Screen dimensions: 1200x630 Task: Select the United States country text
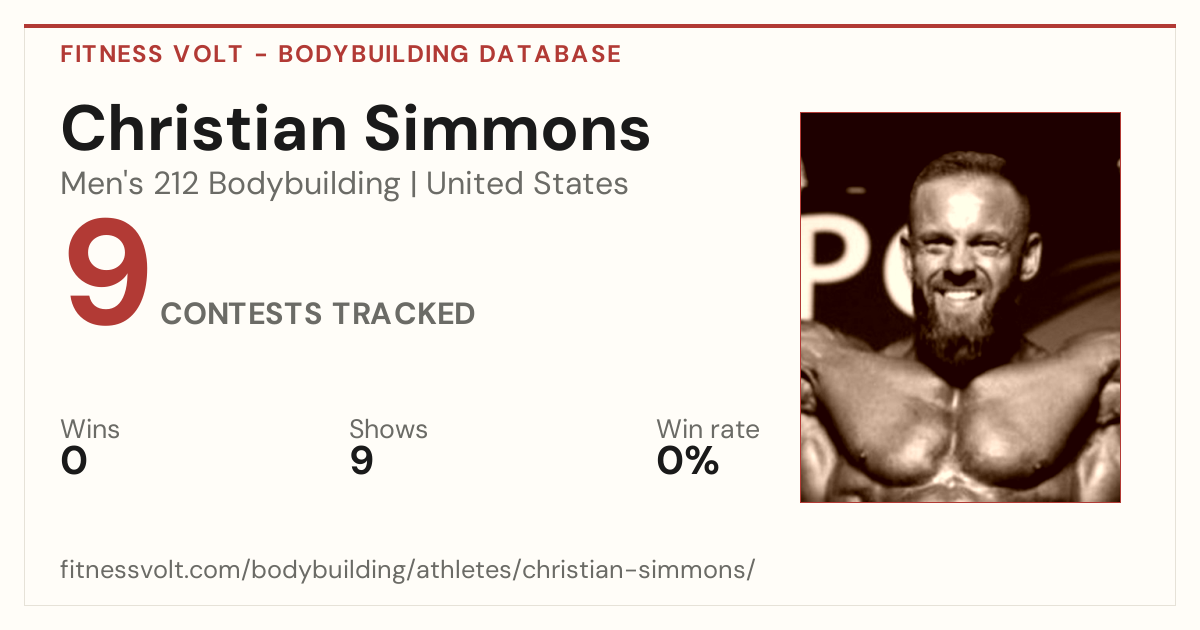(527, 184)
